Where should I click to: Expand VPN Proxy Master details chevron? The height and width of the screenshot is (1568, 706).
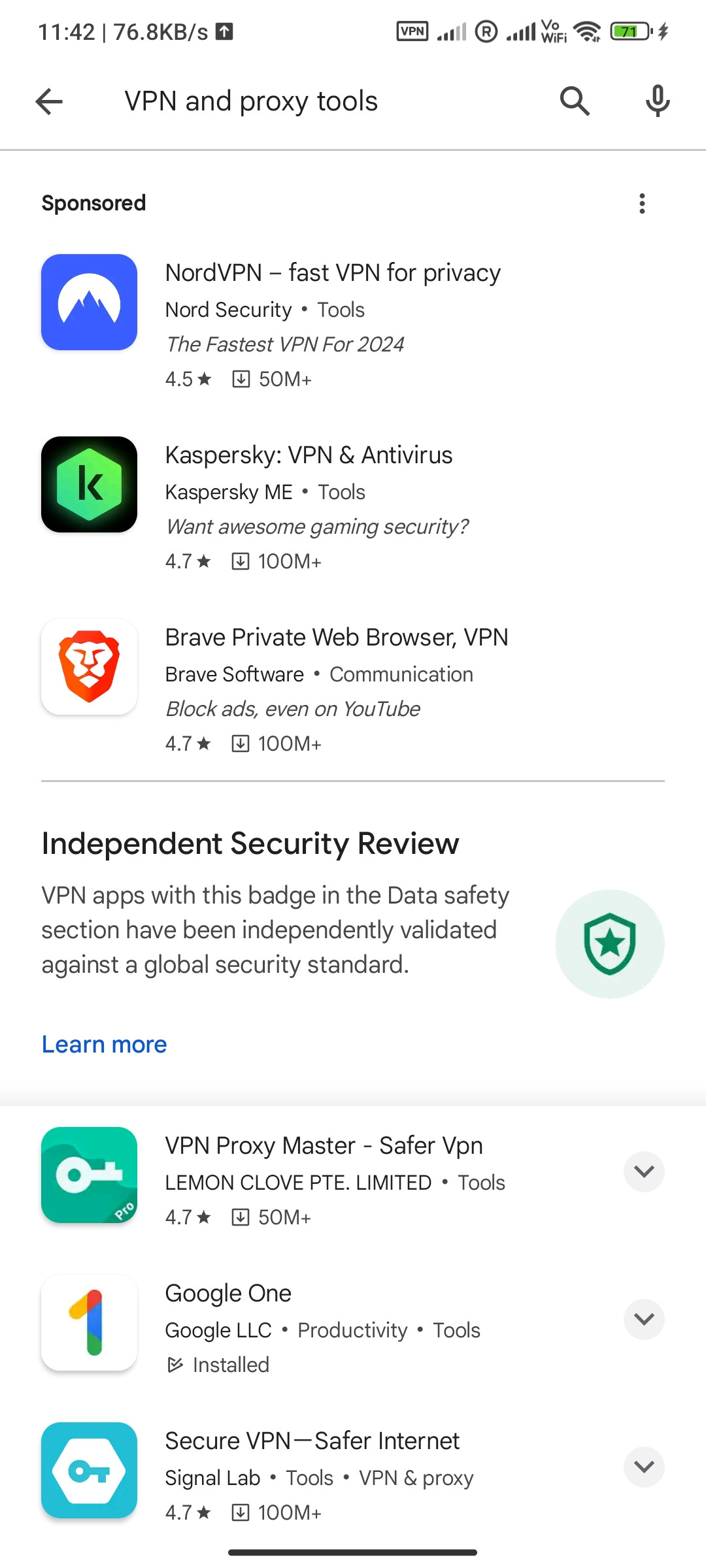tap(644, 1171)
